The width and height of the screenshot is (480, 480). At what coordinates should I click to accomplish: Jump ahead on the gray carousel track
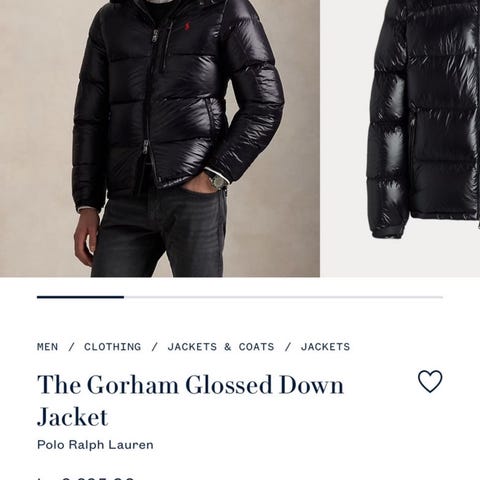(x=283, y=297)
